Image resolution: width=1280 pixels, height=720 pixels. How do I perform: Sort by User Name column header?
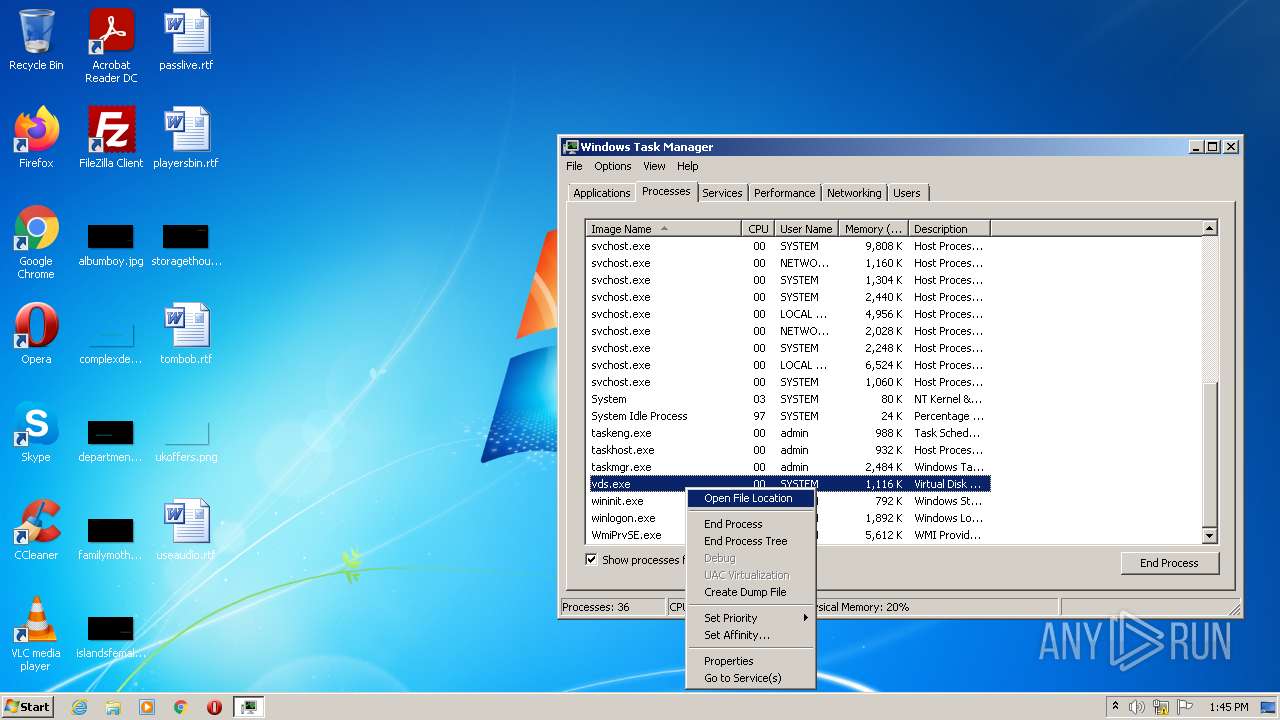(806, 229)
